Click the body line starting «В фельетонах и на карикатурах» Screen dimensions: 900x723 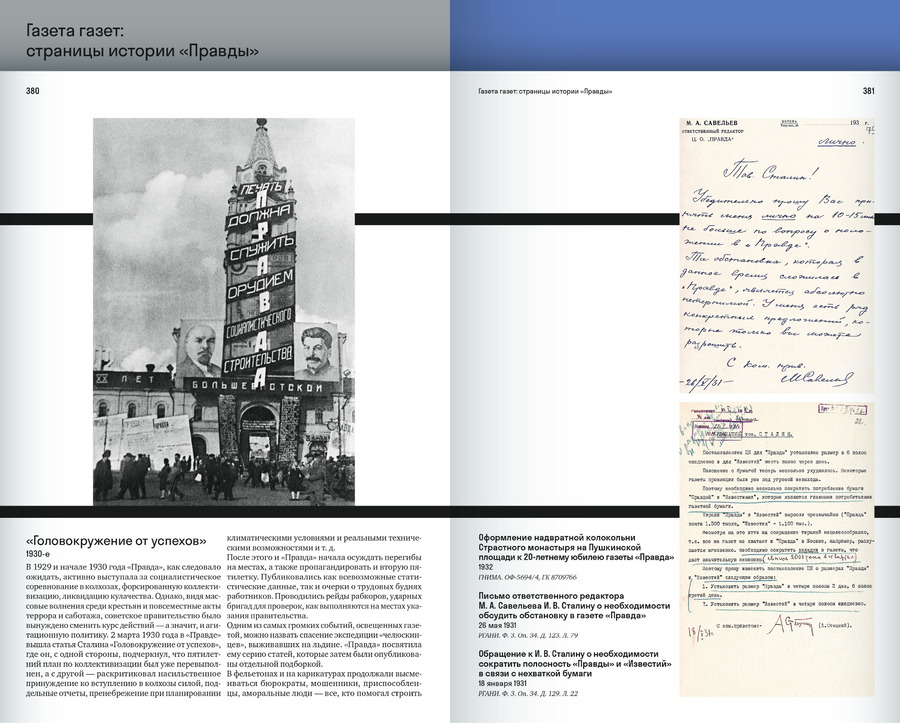pyautogui.click(x=324, y=674)
